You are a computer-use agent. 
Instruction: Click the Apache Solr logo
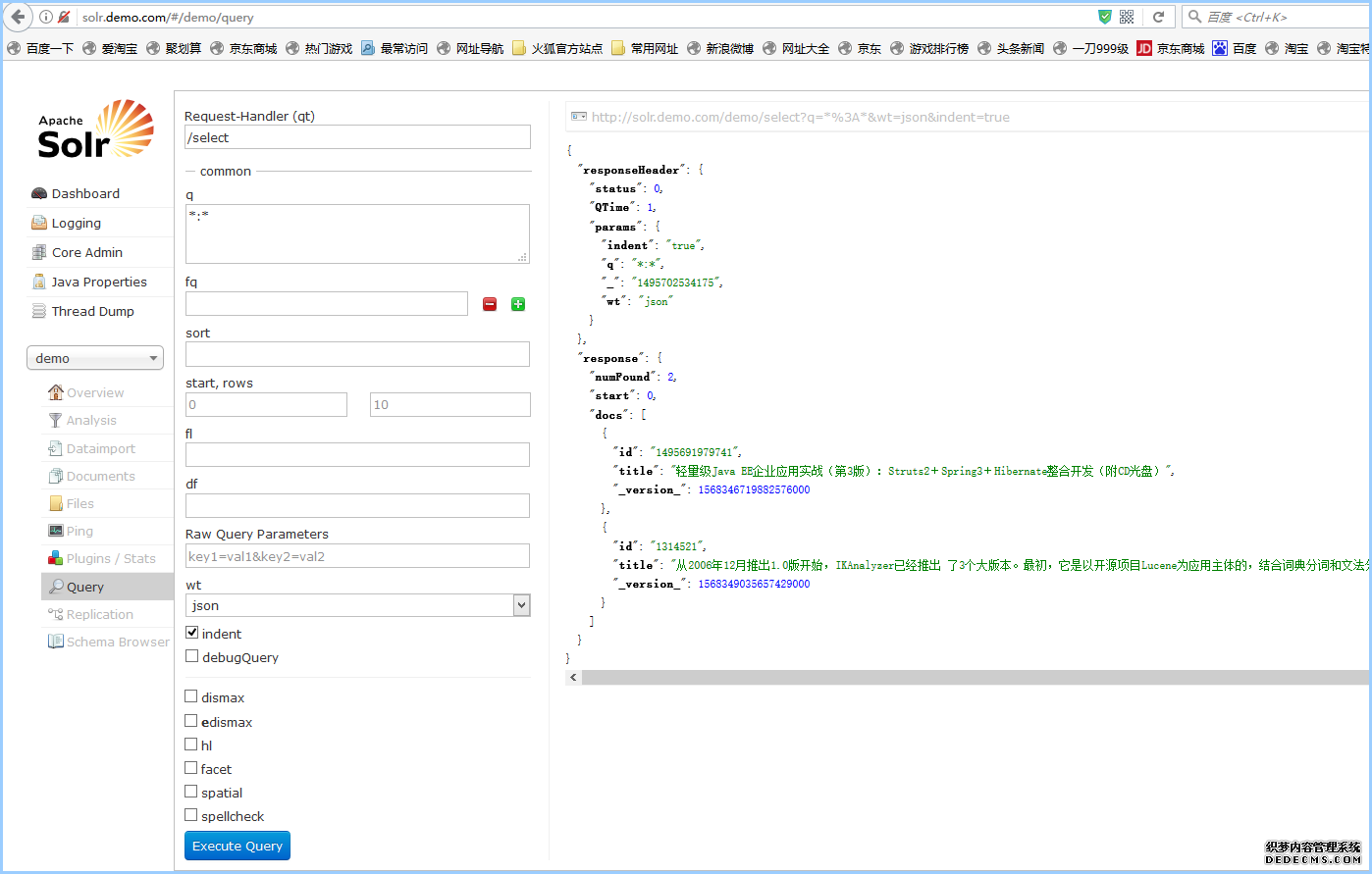point(95,129)
